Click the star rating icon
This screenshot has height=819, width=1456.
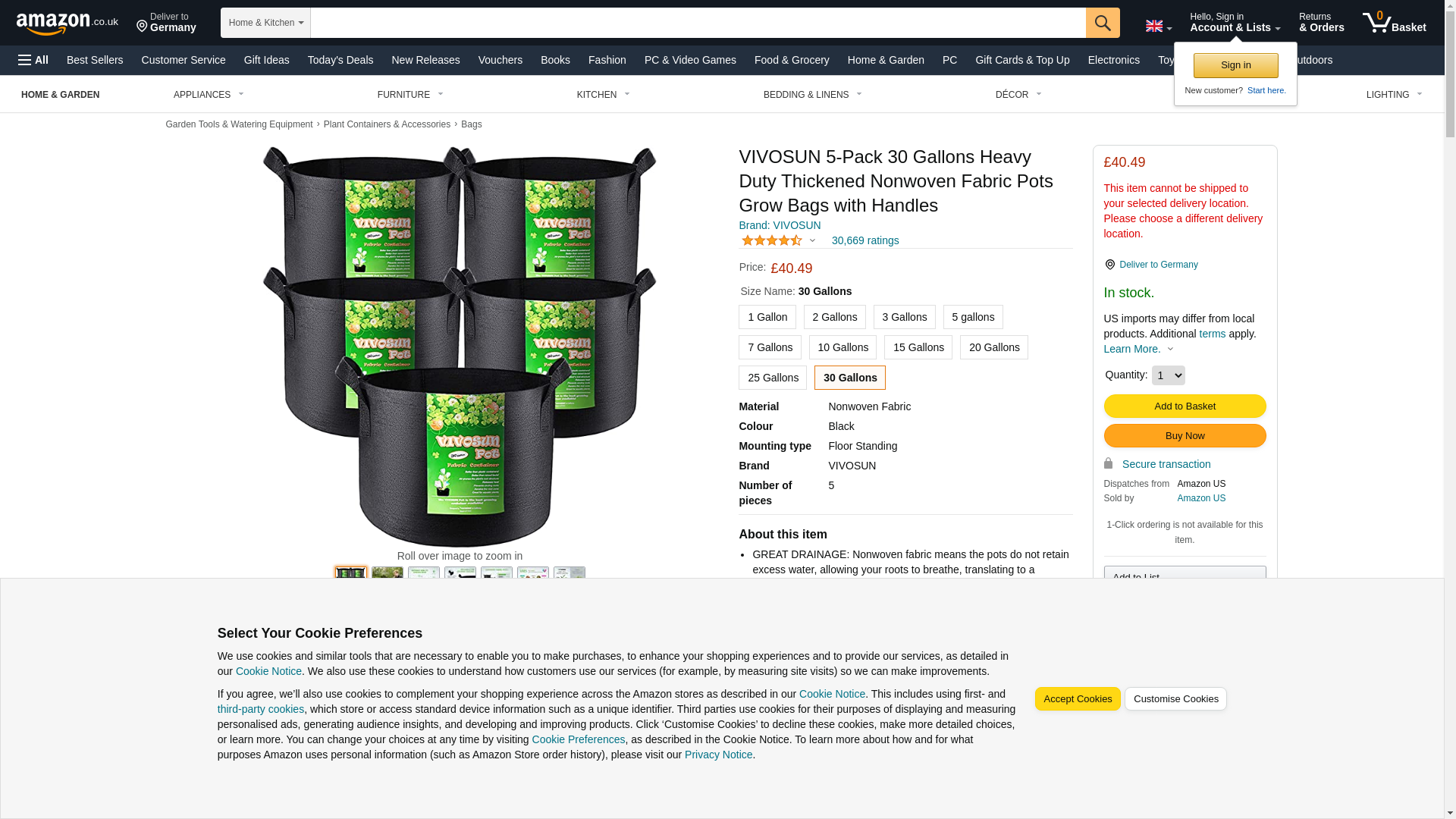(771, 240)
